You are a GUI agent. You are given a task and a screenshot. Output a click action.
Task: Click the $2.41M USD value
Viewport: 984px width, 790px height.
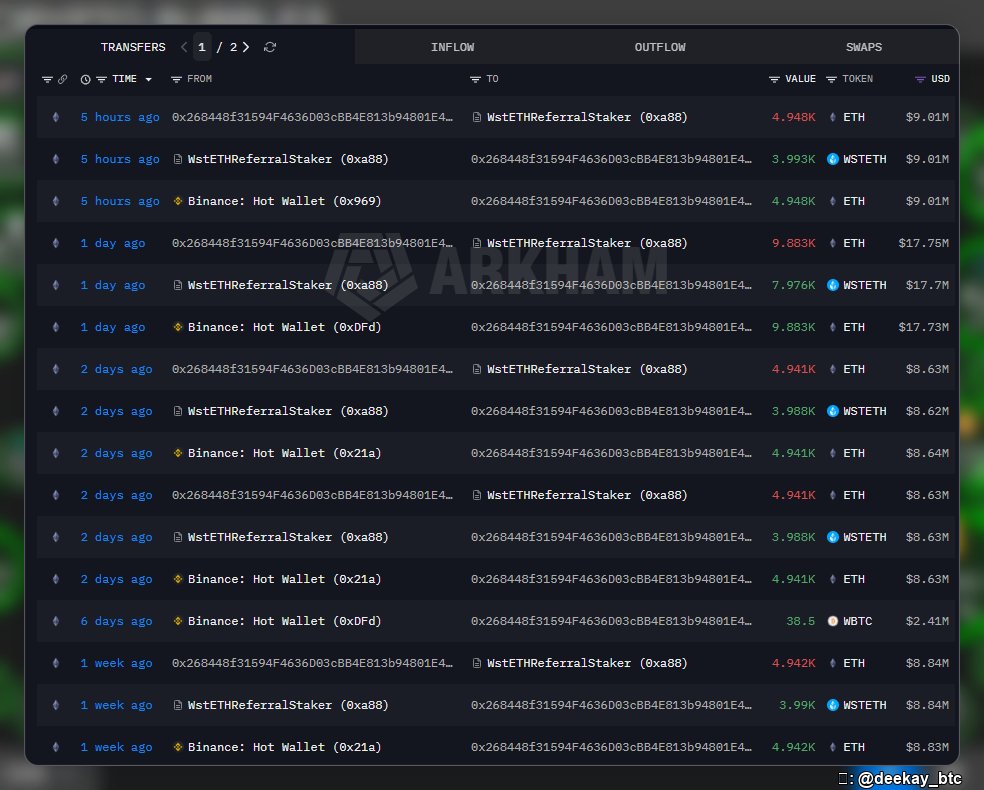[x=927, y=621]
